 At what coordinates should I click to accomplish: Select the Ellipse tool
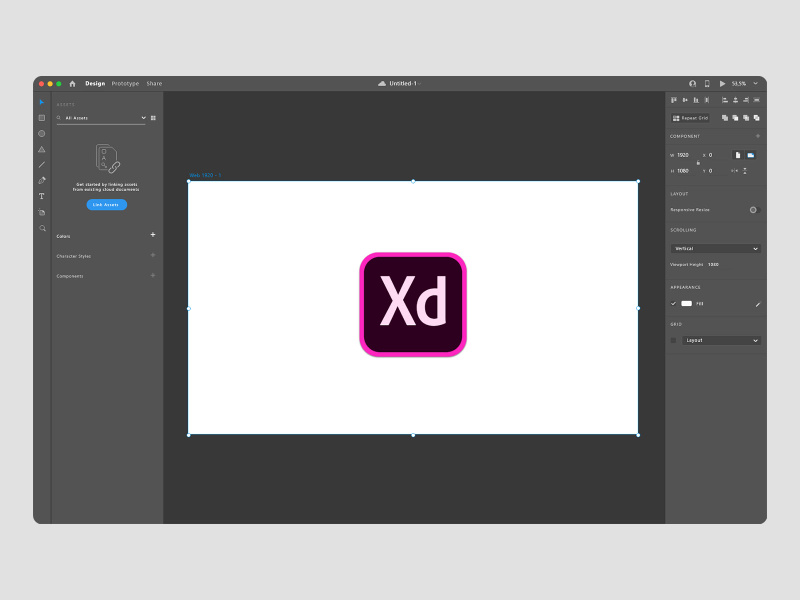(42, 133)
